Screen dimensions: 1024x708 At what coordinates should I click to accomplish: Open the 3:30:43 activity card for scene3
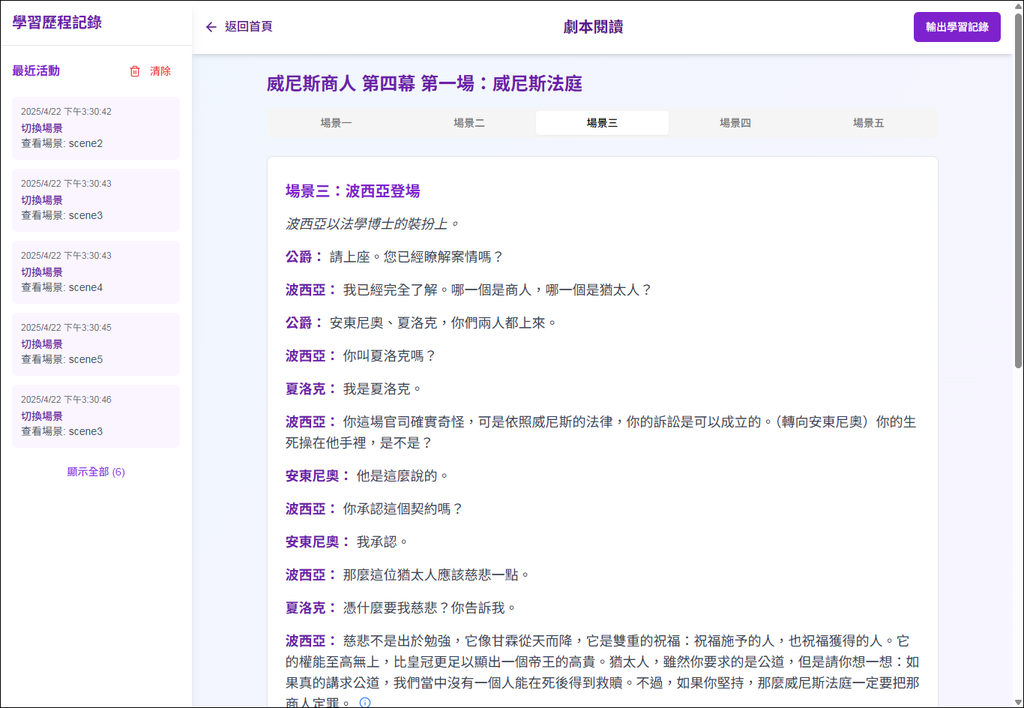[96, 200]
